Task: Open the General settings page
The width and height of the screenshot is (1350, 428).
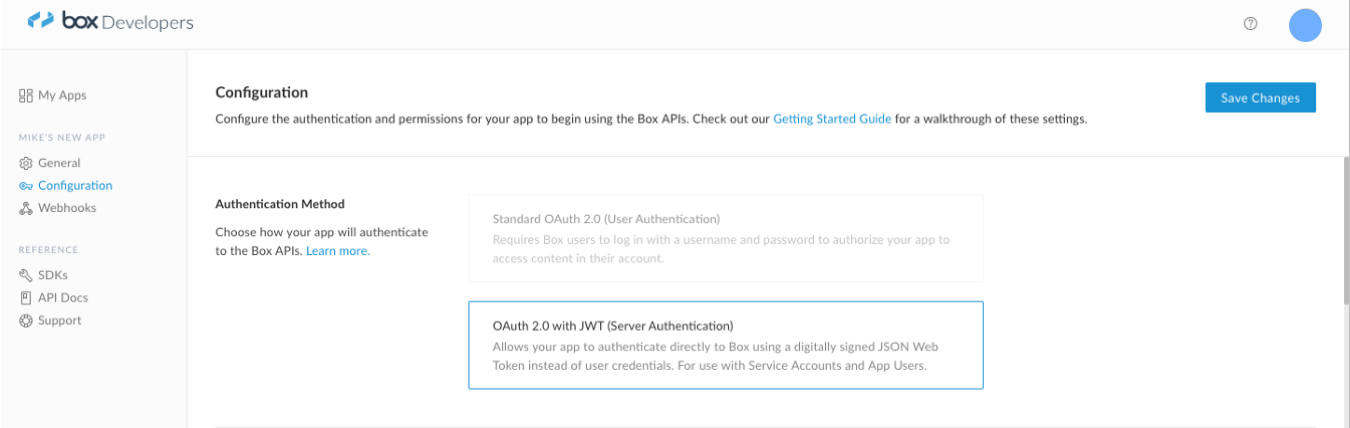Action: [59, 163]
